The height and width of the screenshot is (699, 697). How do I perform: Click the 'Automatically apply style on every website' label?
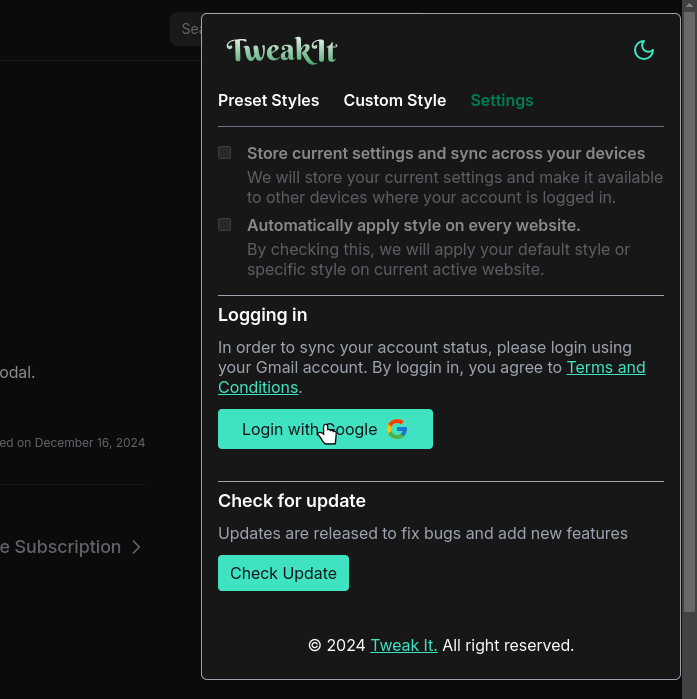click(x=413, y=226)
